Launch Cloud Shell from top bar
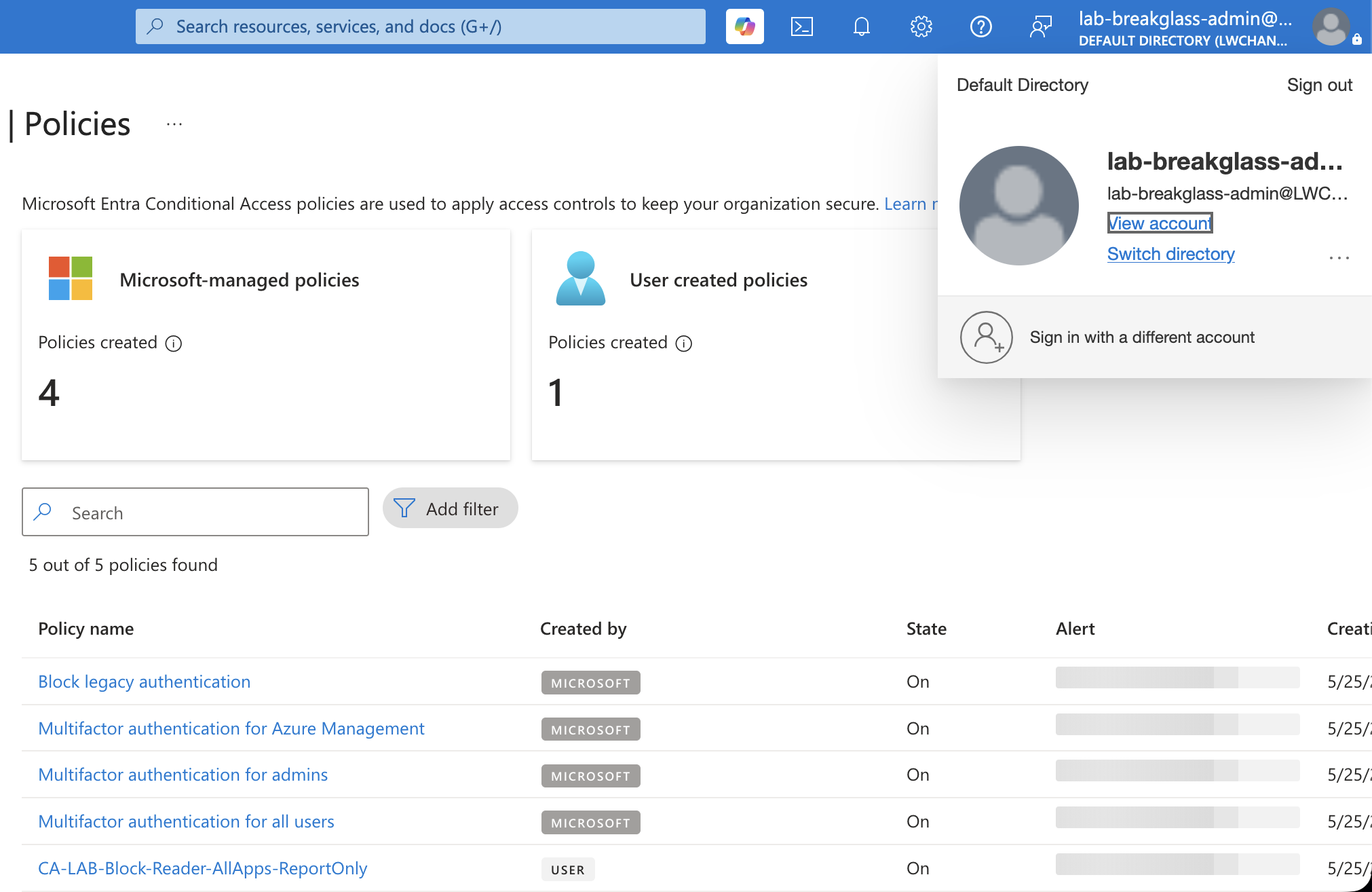Screen dimensions: 1372x892 pos(802,26)
